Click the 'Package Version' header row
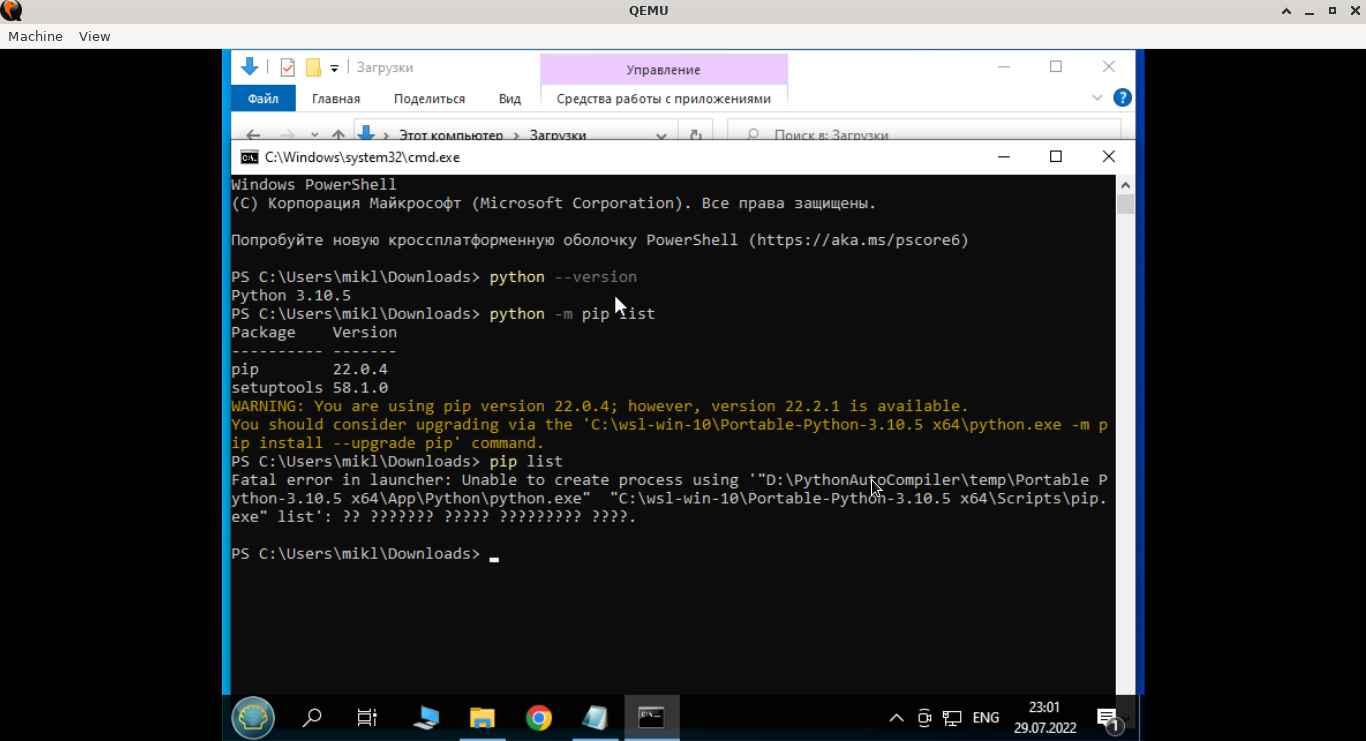Image resolution: width=1366 pixels, height=741 pixels. pos(314,332)
